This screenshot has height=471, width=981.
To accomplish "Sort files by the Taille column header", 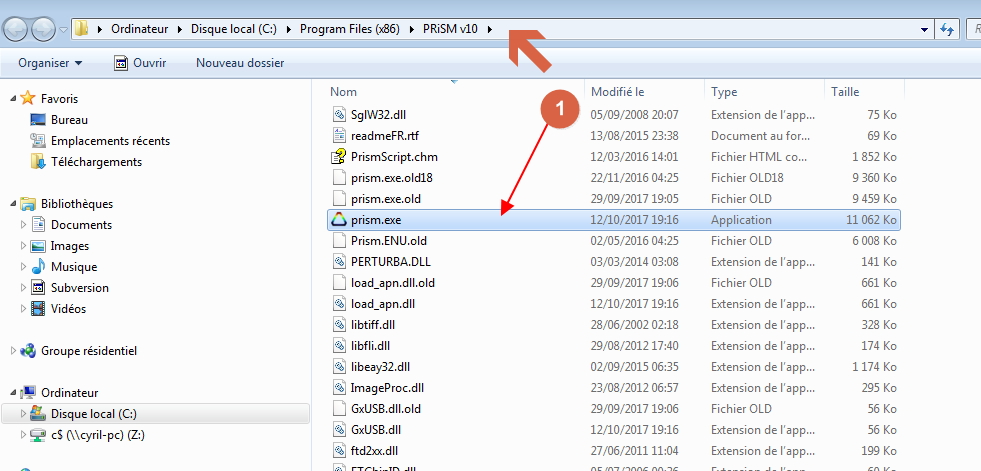I will (x=845, y=92).
